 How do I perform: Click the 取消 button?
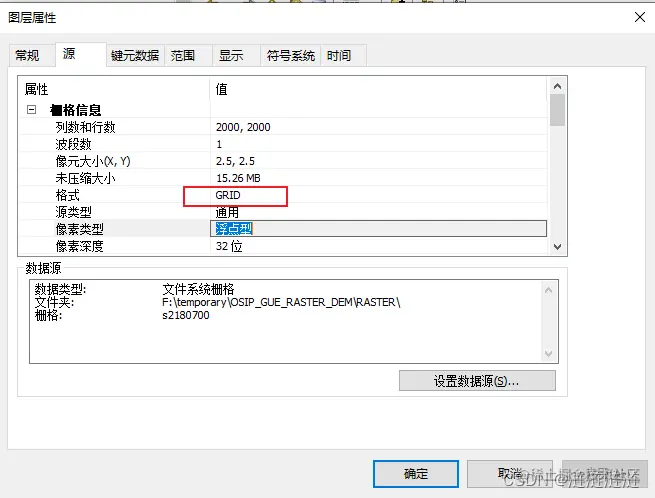510,474
